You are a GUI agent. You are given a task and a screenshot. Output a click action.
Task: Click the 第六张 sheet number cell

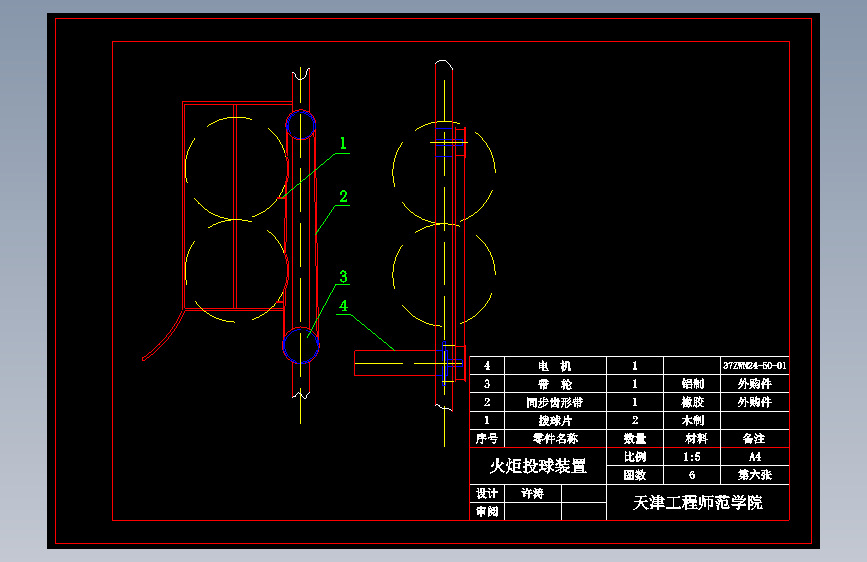click(x=754, y=475)
